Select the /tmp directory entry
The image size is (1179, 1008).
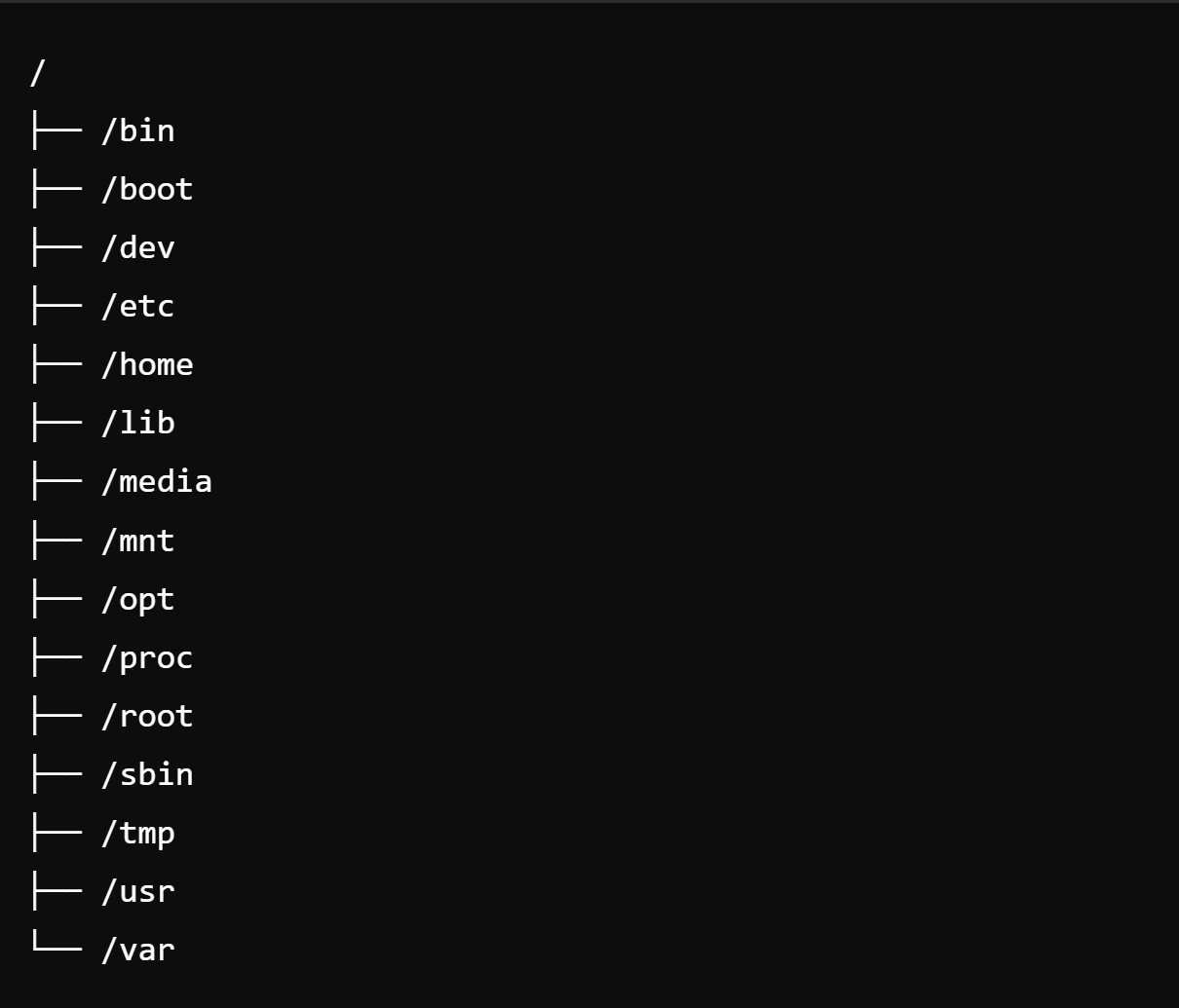pyautogui.click(x=138, y=833)
